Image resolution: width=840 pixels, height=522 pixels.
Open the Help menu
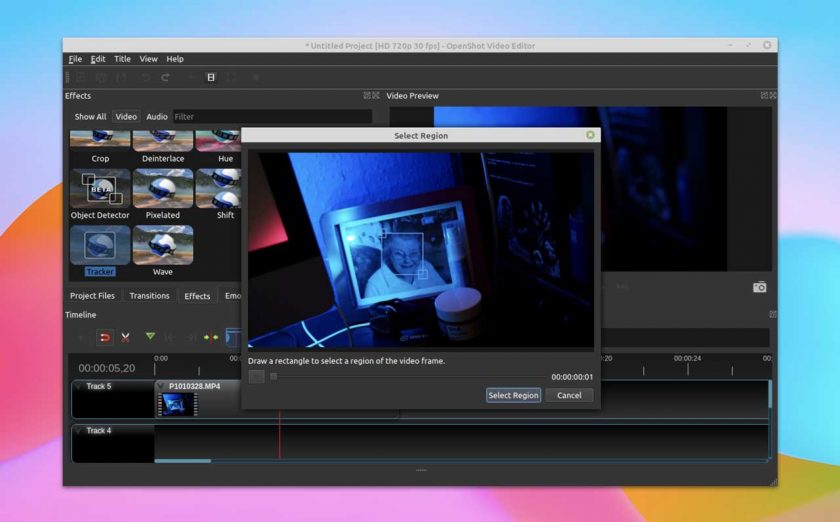[x=175, y=59]
